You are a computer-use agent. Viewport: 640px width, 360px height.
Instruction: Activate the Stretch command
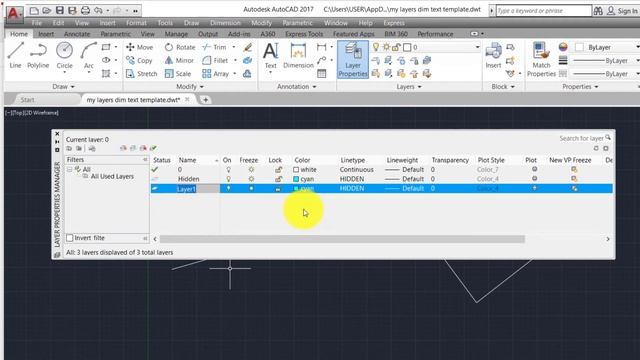click(x=142, y=73)
